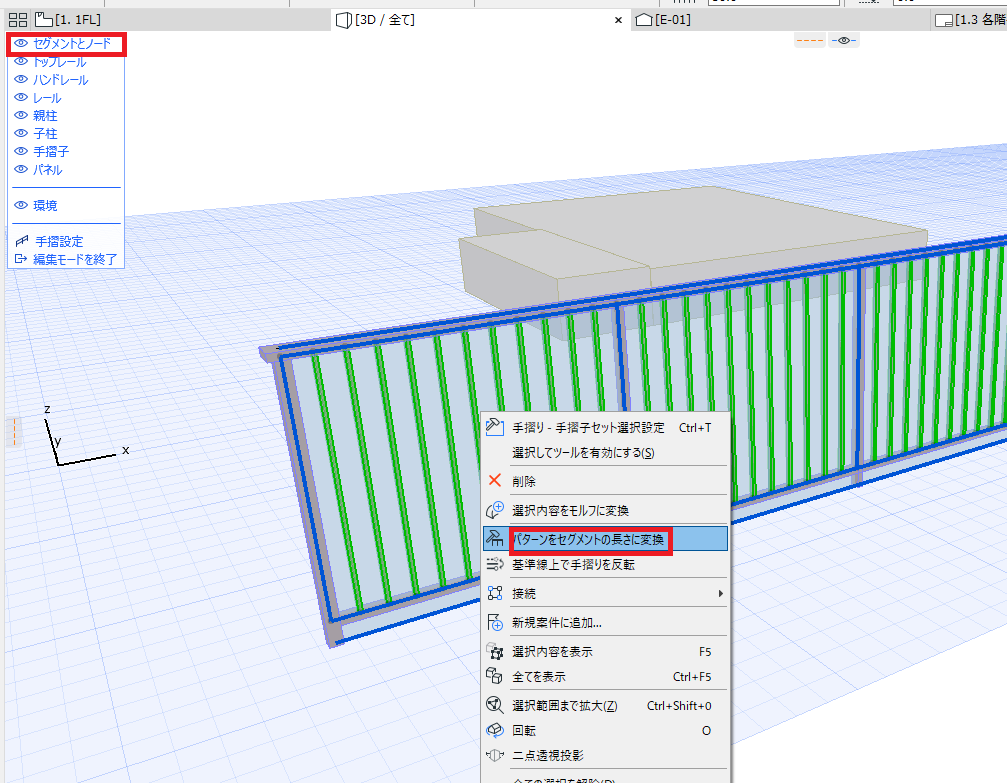The width and height of the screenshot is (1007, 783).
Task: Toggle visibility of 親柱 posts
Action: pyautogui.click(x=21, y=115)
